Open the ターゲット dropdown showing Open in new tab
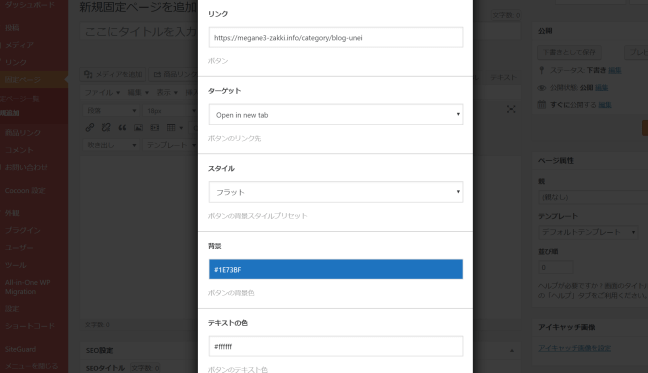The image size is (648, 373). [x=336, y=114]
